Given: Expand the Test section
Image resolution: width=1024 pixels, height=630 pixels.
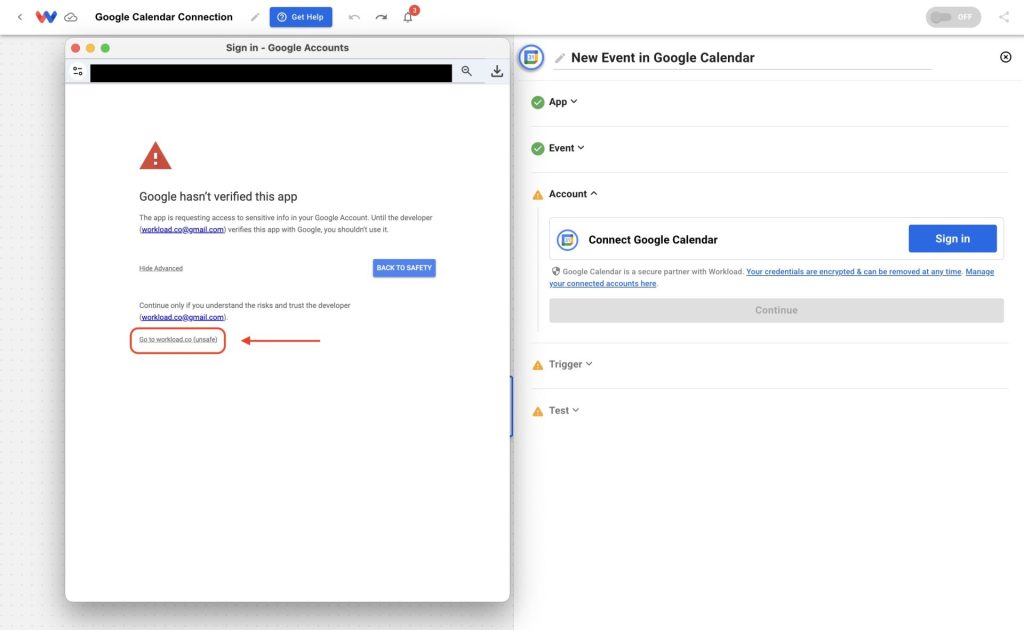Looking at the screenshot, I should pyautogui.click(x=564, y=411).
